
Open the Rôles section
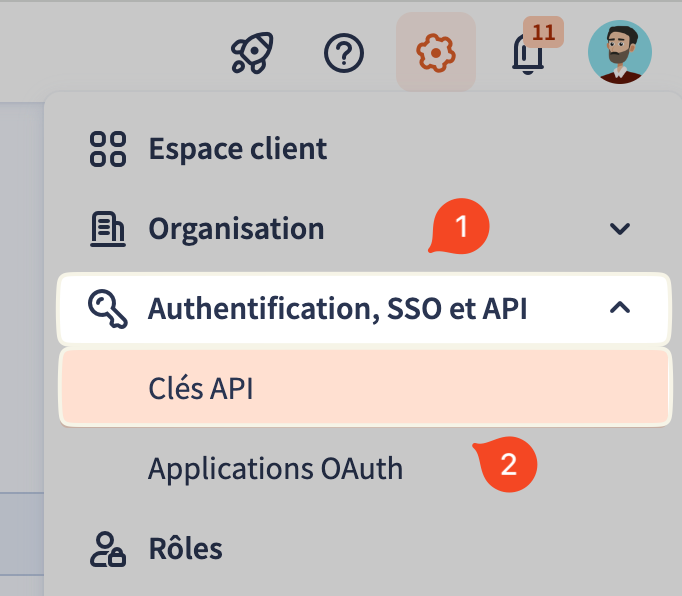tap(185, 549)
